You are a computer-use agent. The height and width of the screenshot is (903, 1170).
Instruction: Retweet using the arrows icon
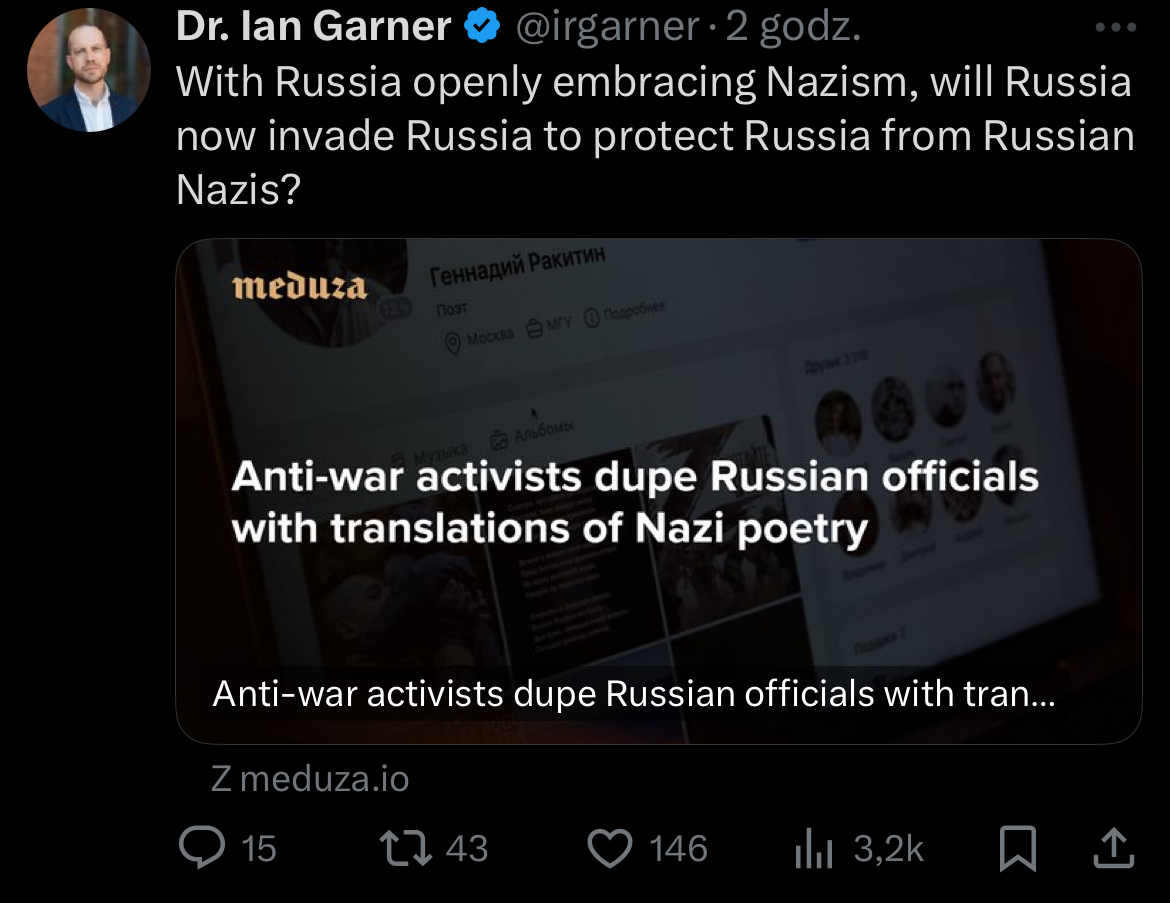coord(406,849)
